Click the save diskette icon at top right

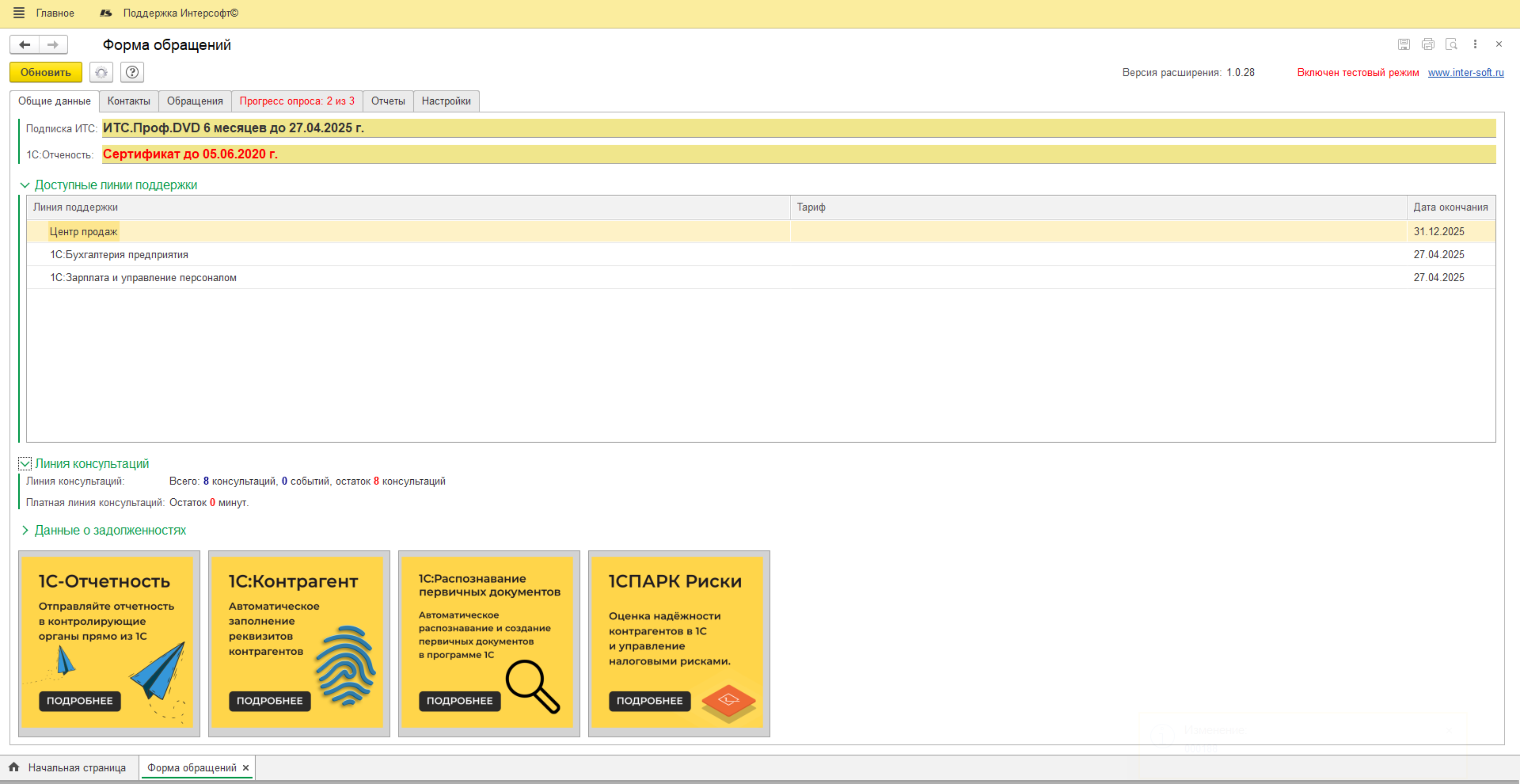point(1404,44)
